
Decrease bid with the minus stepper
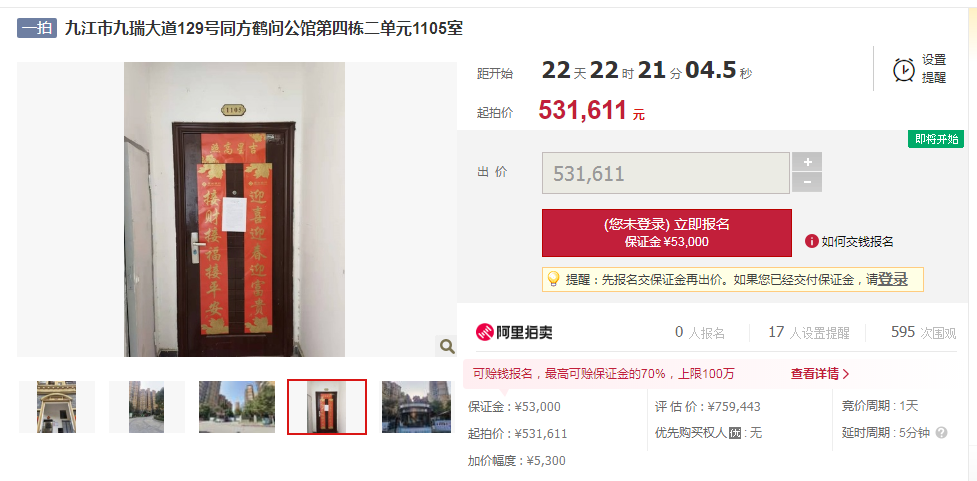tap(807, 183)
